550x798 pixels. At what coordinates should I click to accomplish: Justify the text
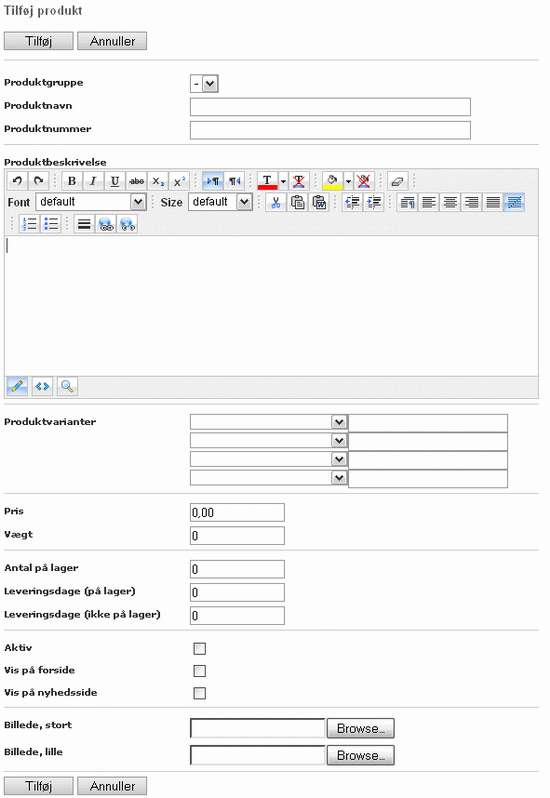click(x=493, y=202)
